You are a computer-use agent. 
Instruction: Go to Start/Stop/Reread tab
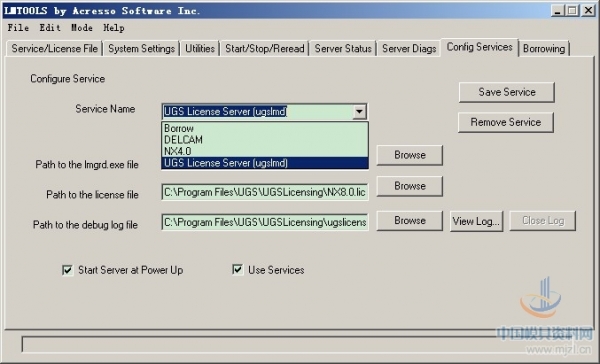click(x=264, y=49)
